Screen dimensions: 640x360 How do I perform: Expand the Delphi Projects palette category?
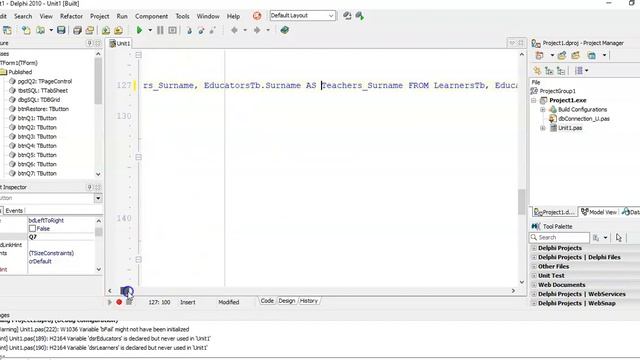coord(534,248)
